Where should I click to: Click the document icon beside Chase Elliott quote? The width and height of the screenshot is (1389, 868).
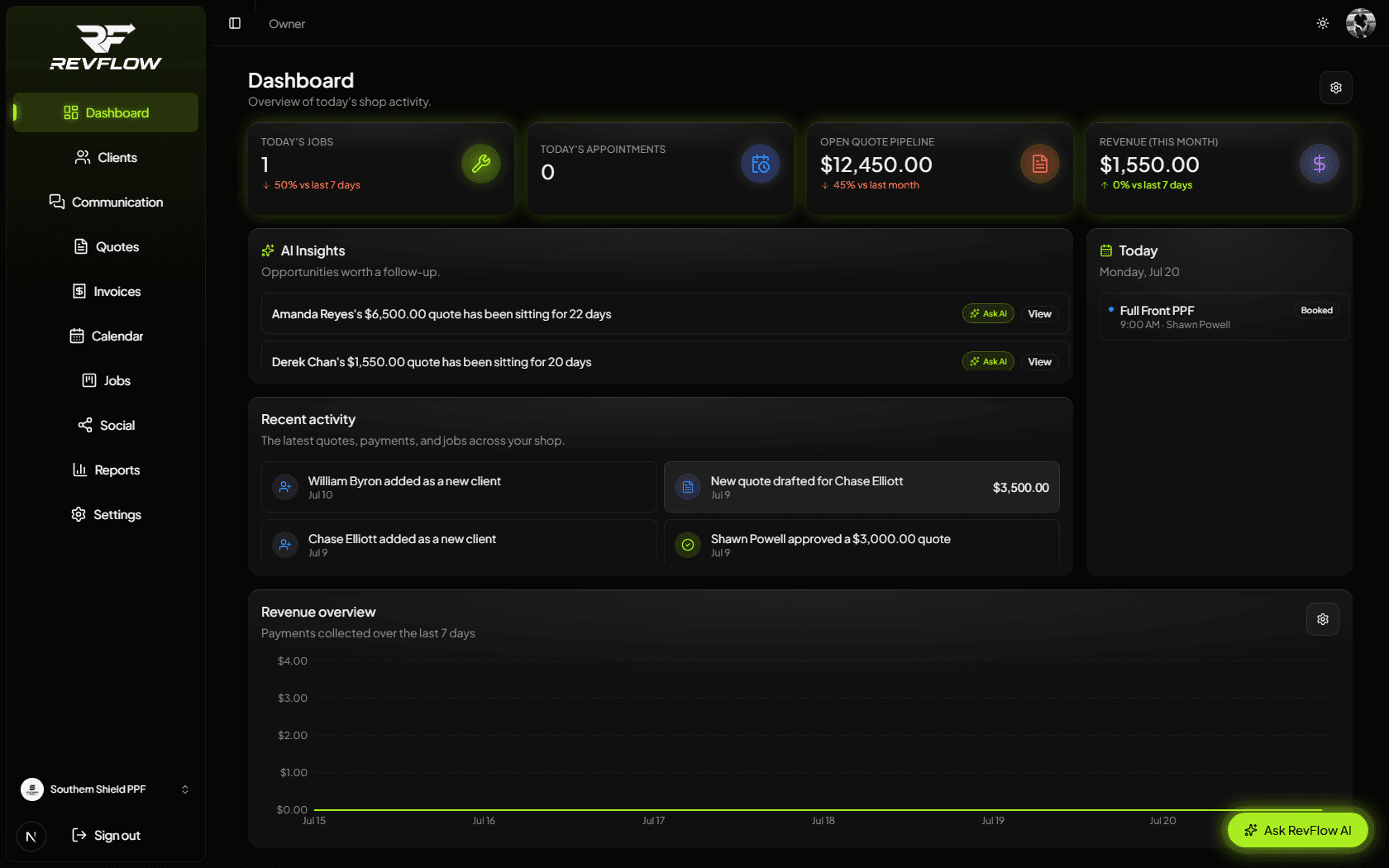(x=688, y=487)
